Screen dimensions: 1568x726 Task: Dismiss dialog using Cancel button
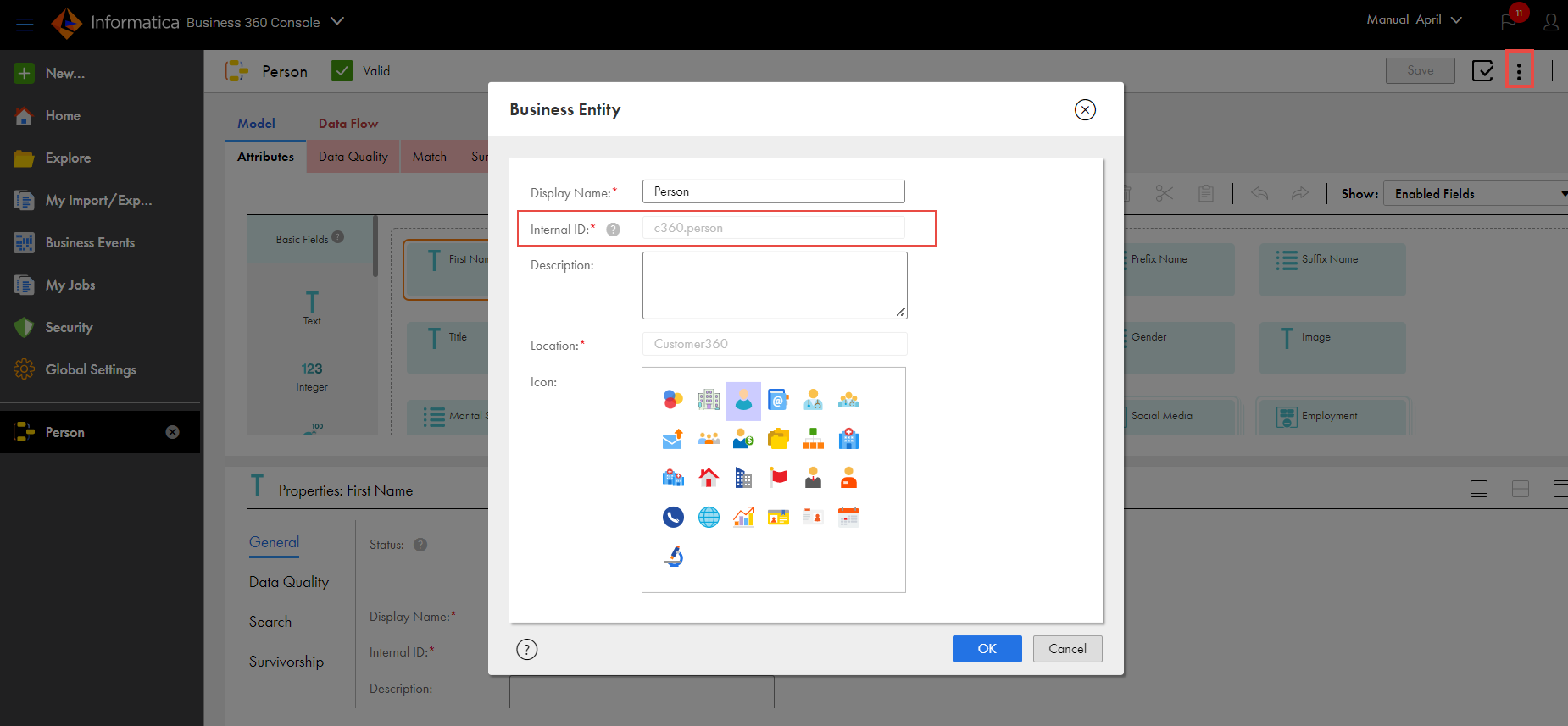[x=1067, y=649]
